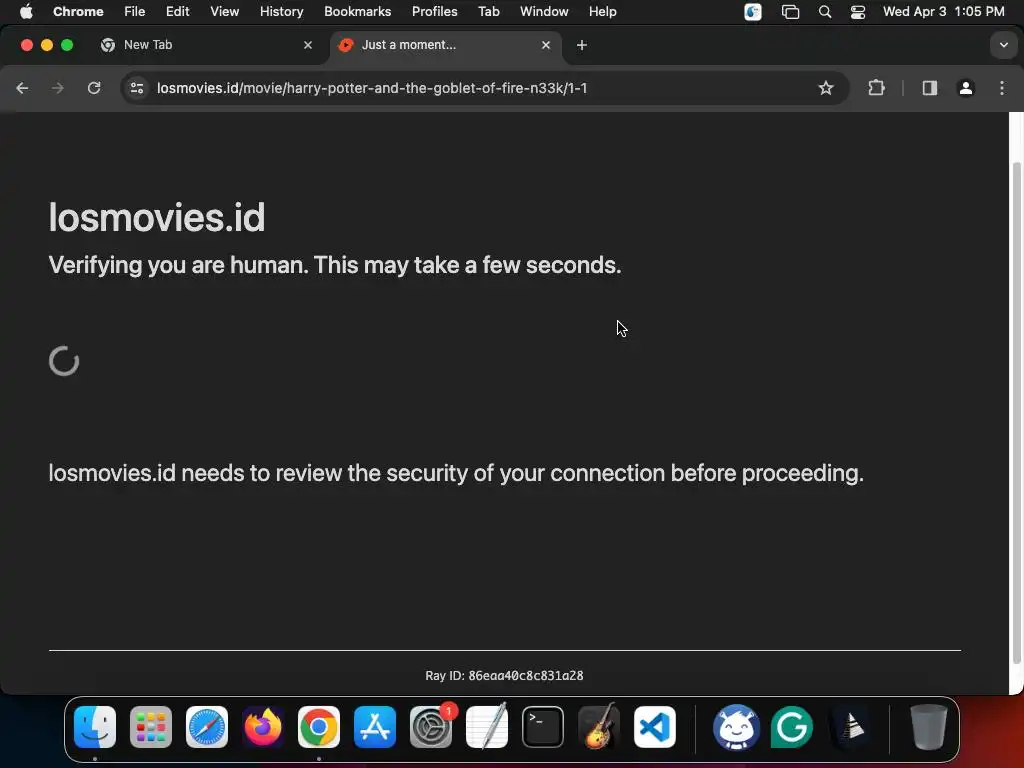1024x768 pixels.
Task: View site information icon in address bar
Action: coord(136,88)
